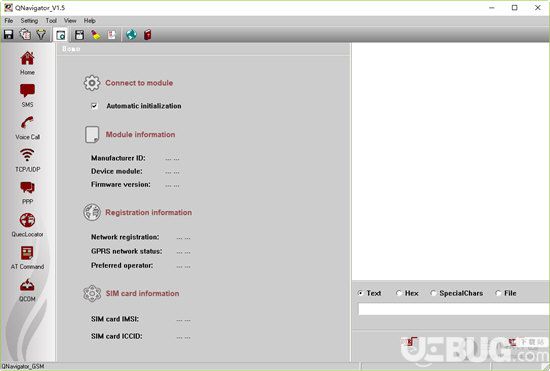Screen dimensions: 550x371
Task: Click the red book toolbar icon
Action: point(148,34)
